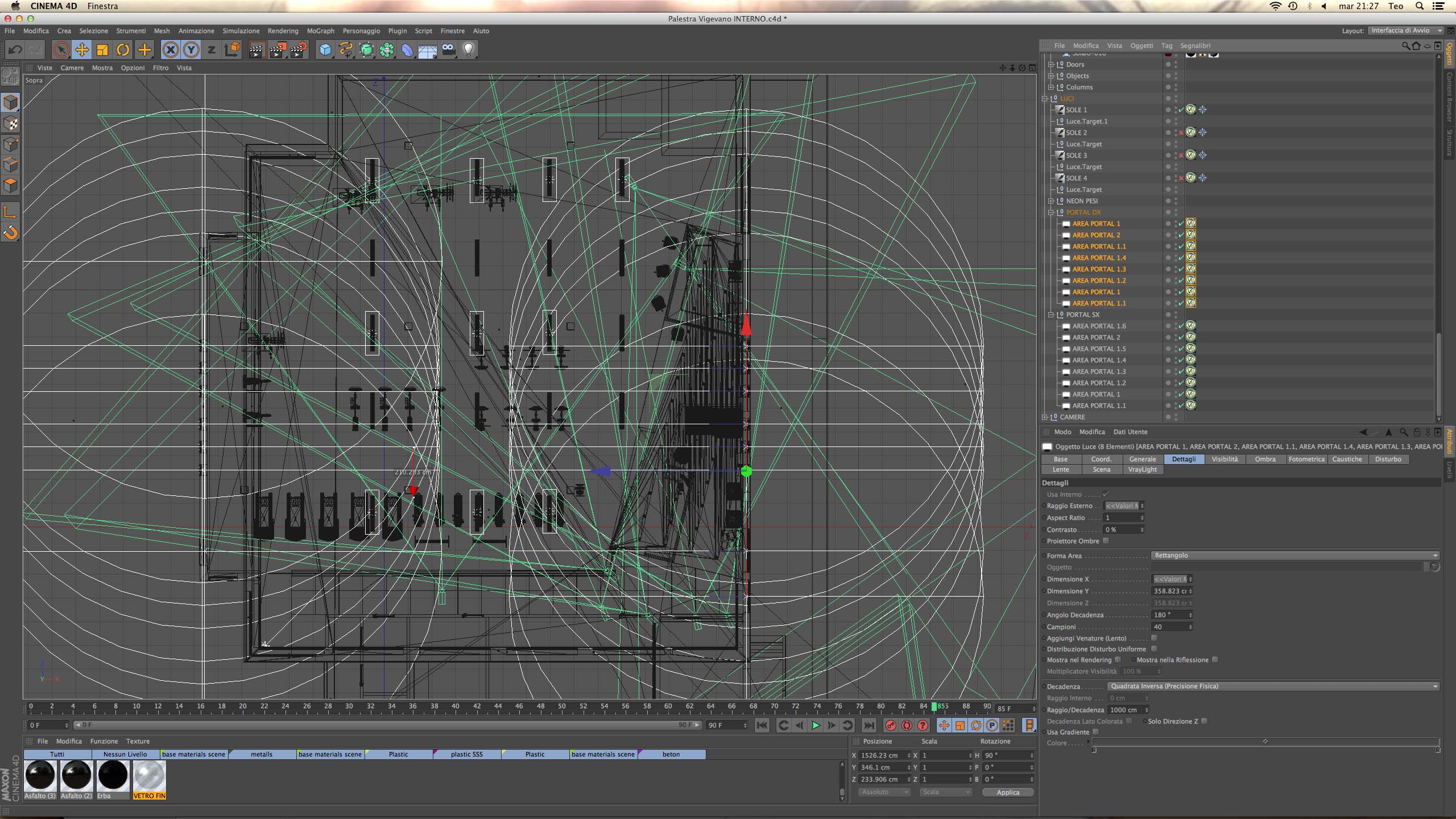The image size is (1456, 819).
Task: Click the Applica button
Action: (x=1008, y=792)
